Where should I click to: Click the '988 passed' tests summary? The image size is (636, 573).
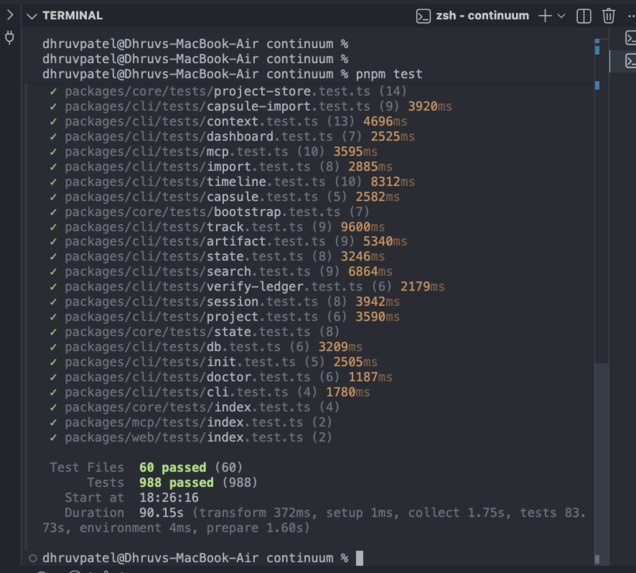click(x=176, y=483)
